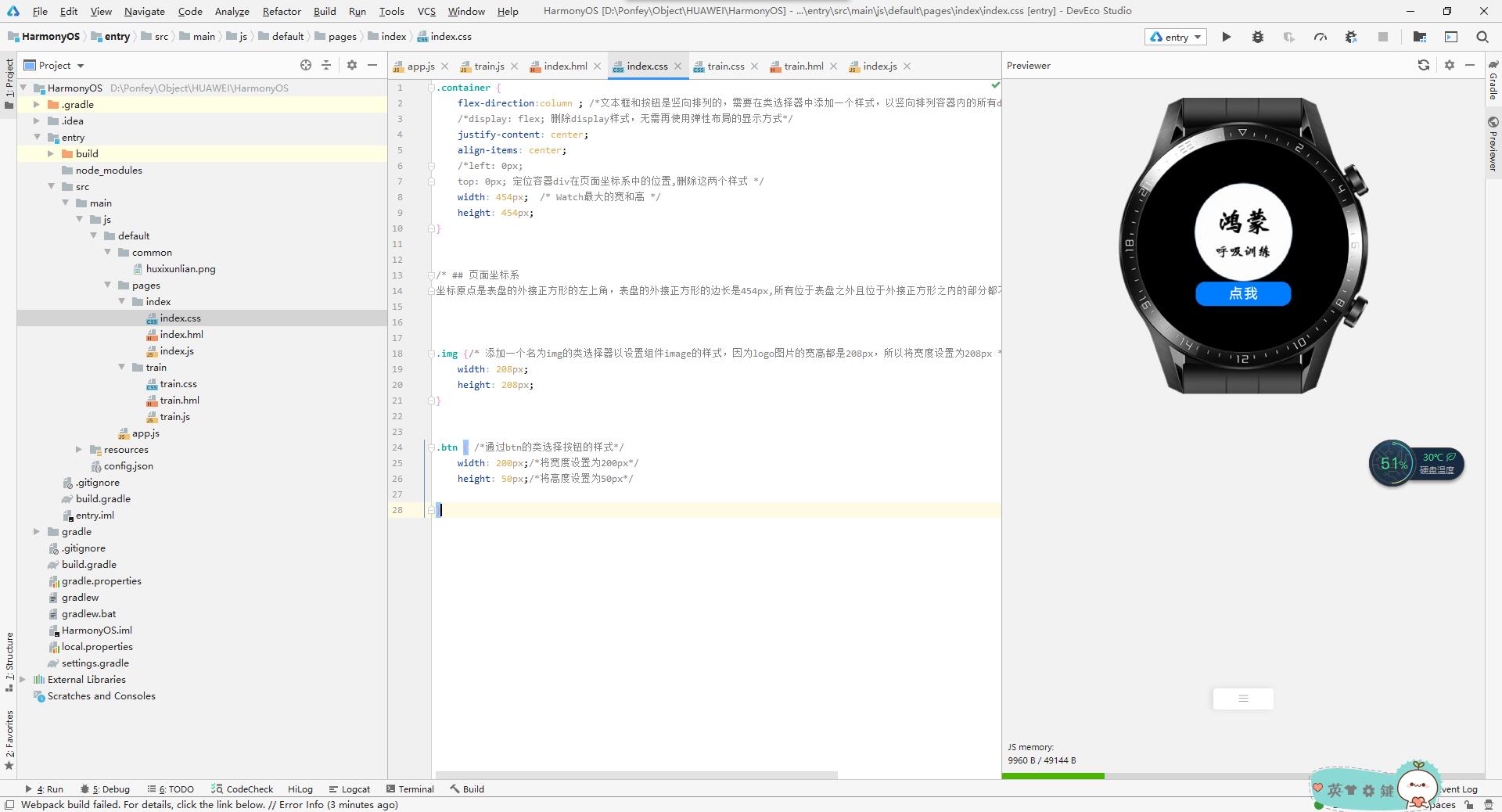Open the Logcat tool window
Image resolution: width=1502 pixels, height=812 pixels.
tap(349, 789)
